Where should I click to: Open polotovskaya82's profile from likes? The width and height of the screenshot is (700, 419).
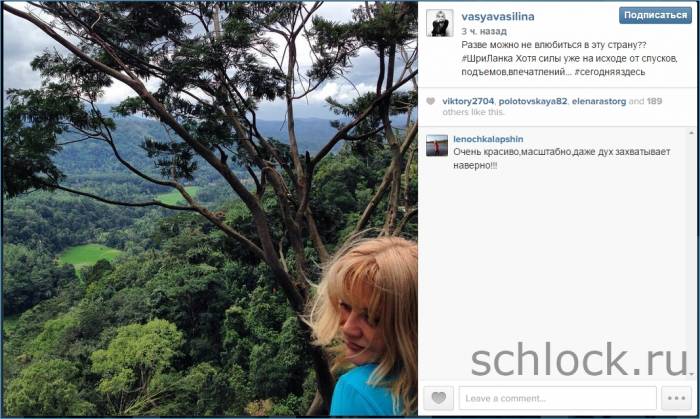point(533,101)
